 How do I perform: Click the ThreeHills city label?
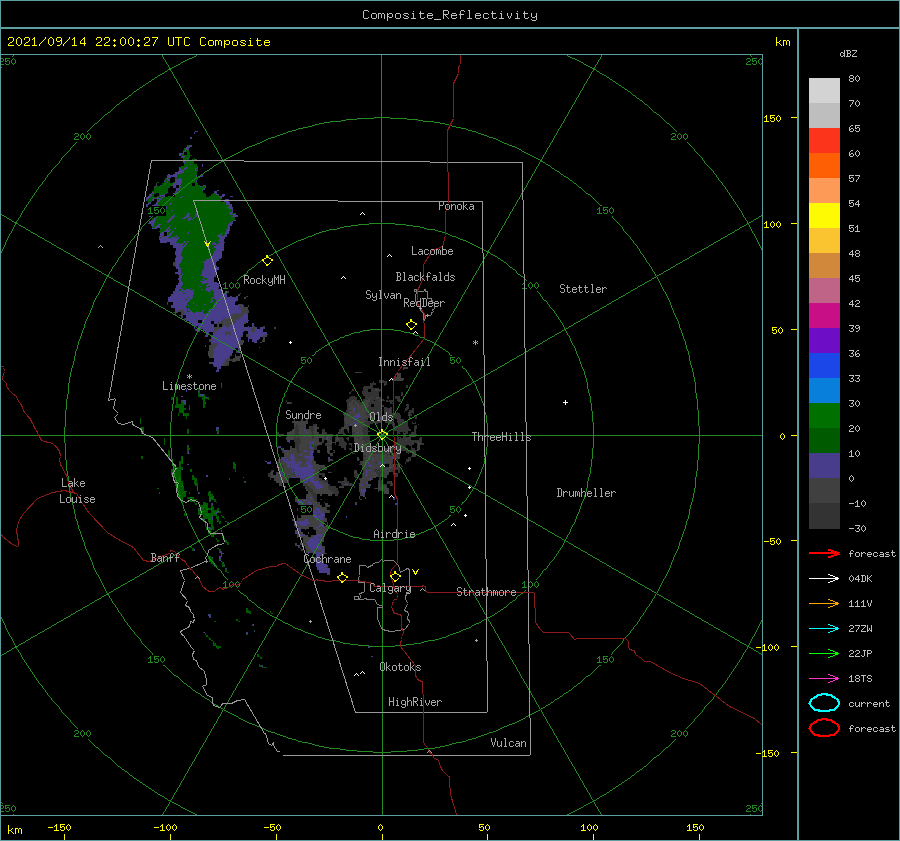tap(502, 437)
